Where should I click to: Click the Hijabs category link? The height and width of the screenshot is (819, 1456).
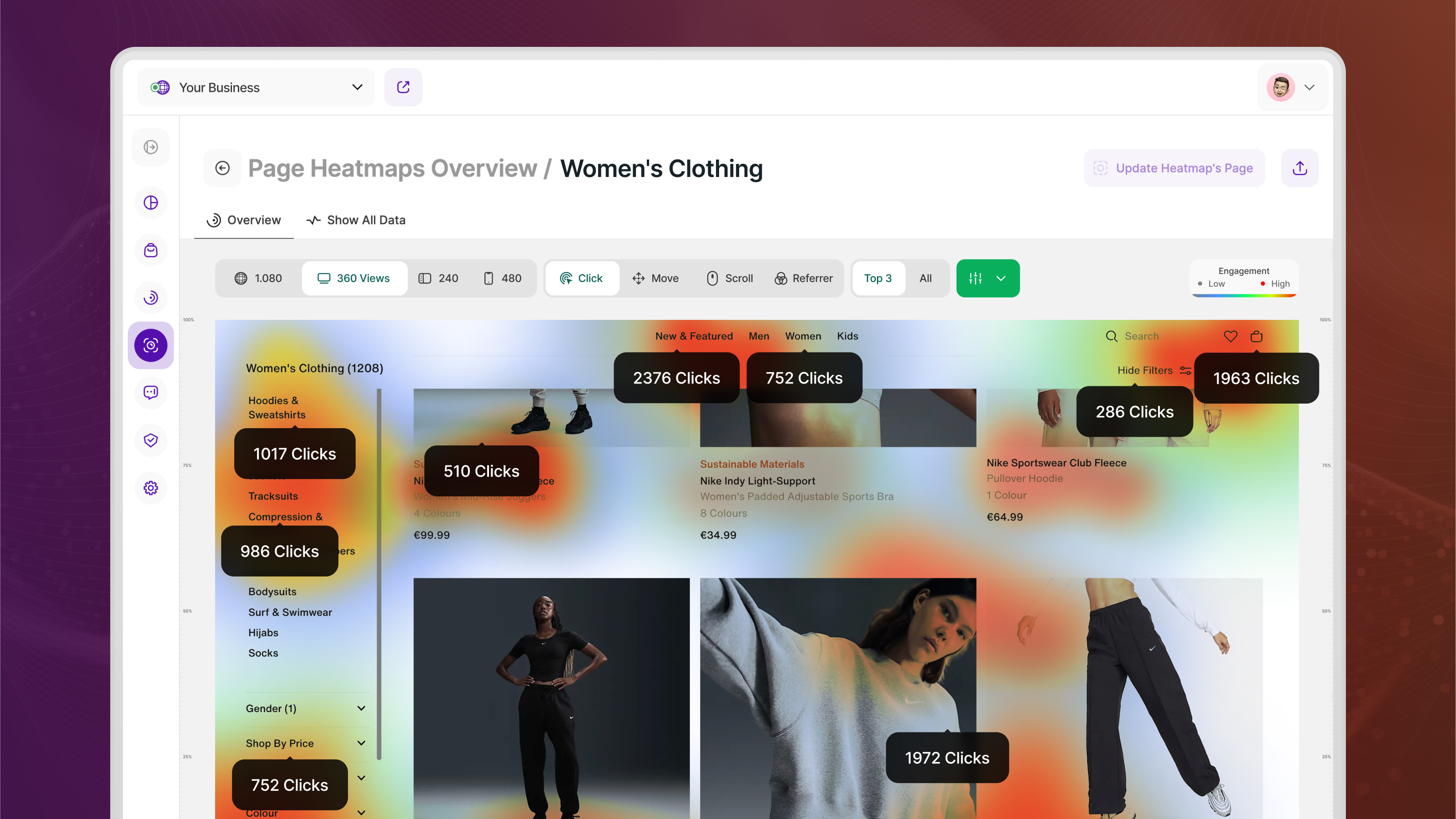263,632
